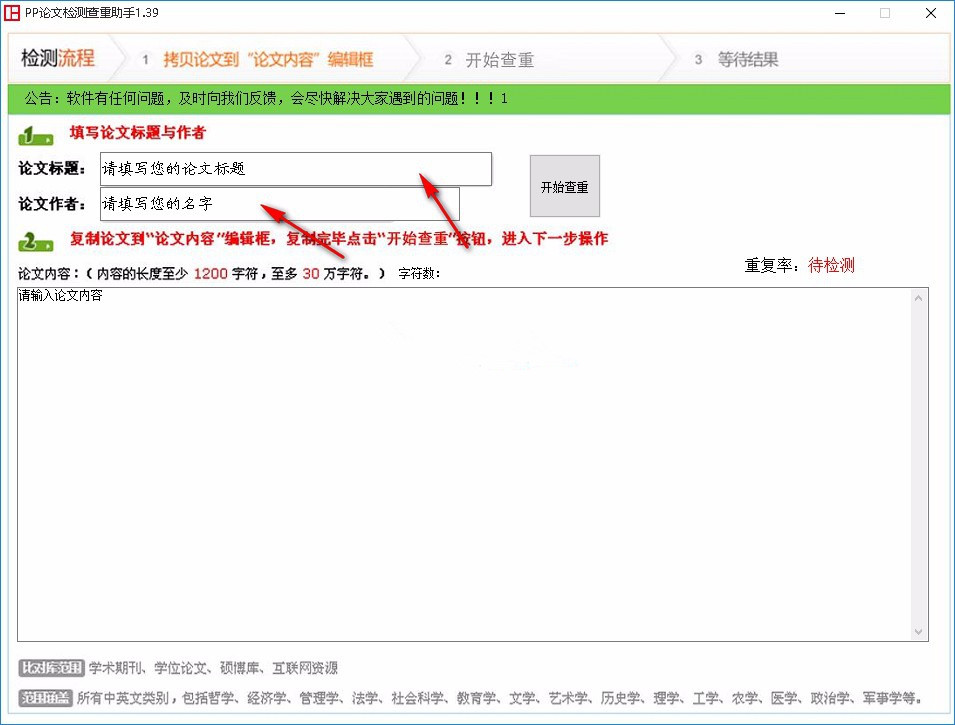Click the scrollbar down arrow icon
The height and width of the screenshot is (725, 955).
coord(920,633)
